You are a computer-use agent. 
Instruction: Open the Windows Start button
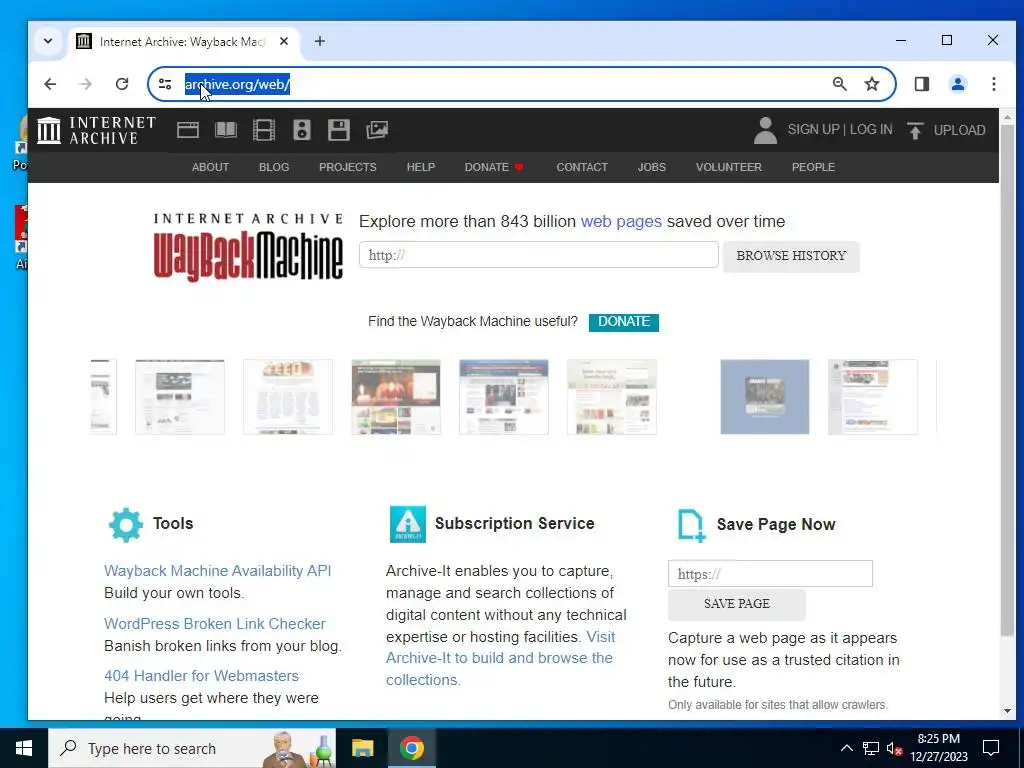(24, 748)
